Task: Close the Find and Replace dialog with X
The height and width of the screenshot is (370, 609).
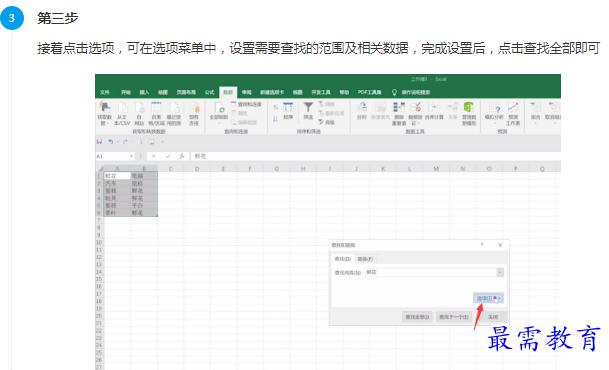Action: (500, 245)
